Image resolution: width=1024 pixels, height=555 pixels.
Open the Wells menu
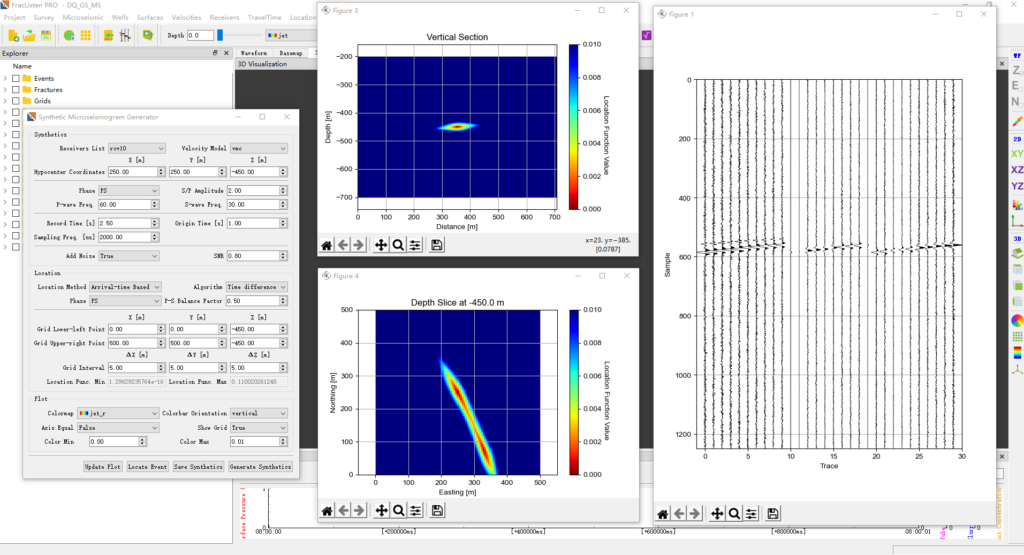(120, 18)
